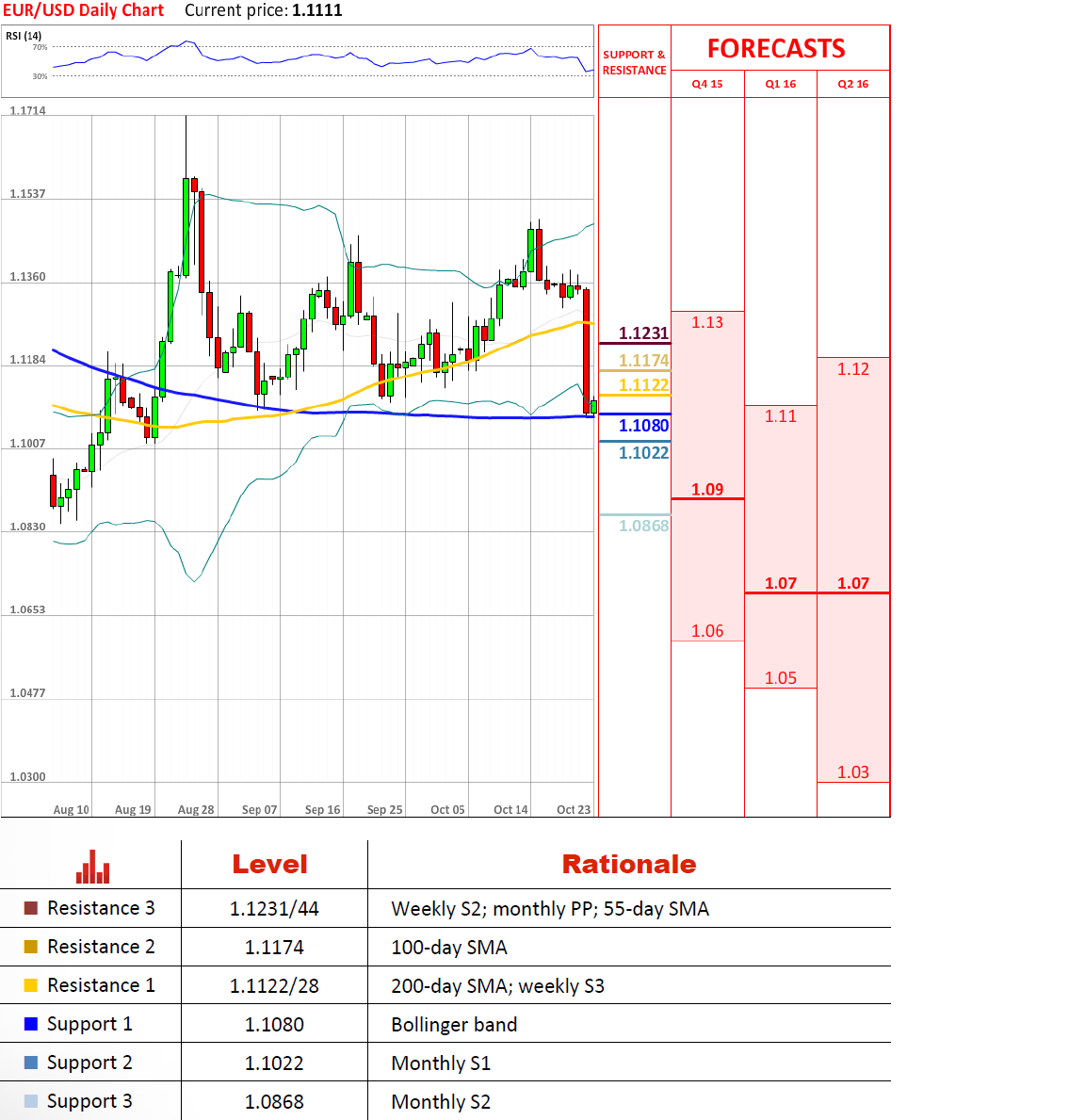Click the SUPPORT & RESISTANCE header
Image resolution: width=1085 pixels, height=1120 pixels.
(x=634, y=62)
